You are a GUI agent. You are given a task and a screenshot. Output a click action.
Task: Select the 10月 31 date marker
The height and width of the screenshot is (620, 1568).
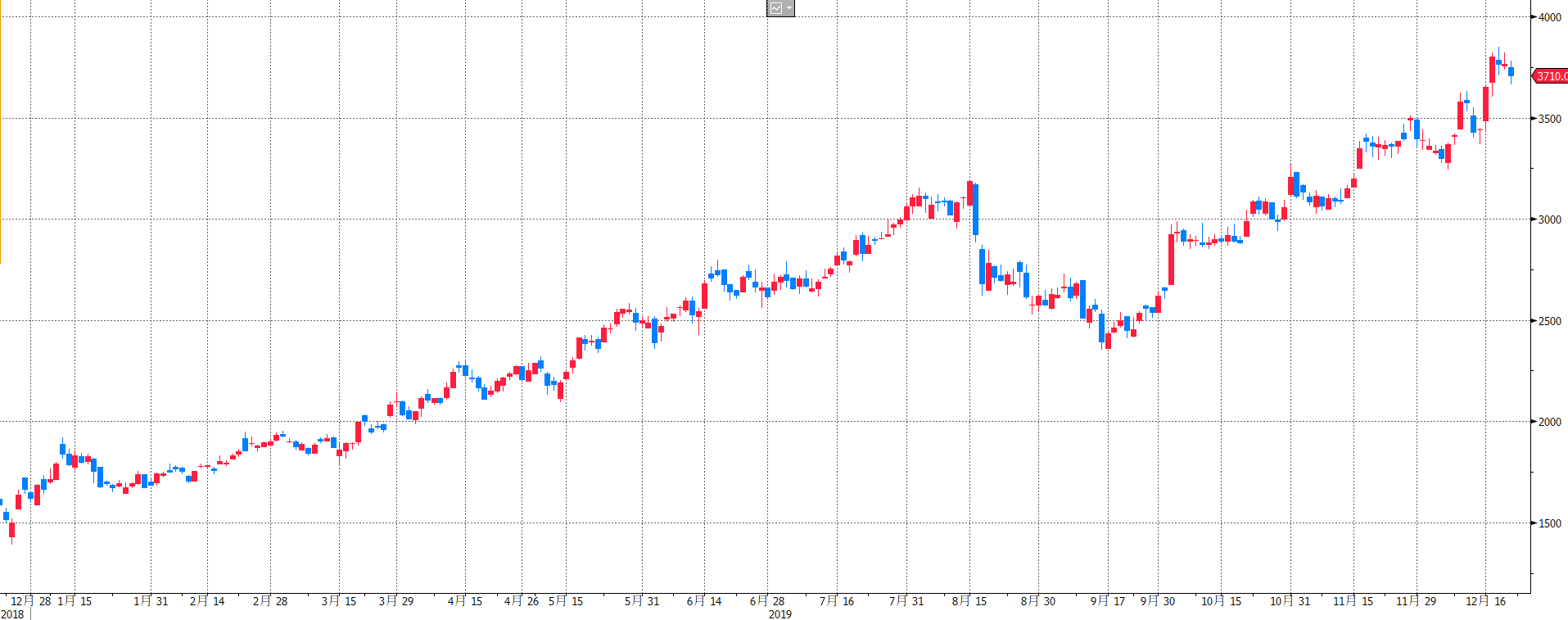pyautogui.click(x=1290, y=601)
